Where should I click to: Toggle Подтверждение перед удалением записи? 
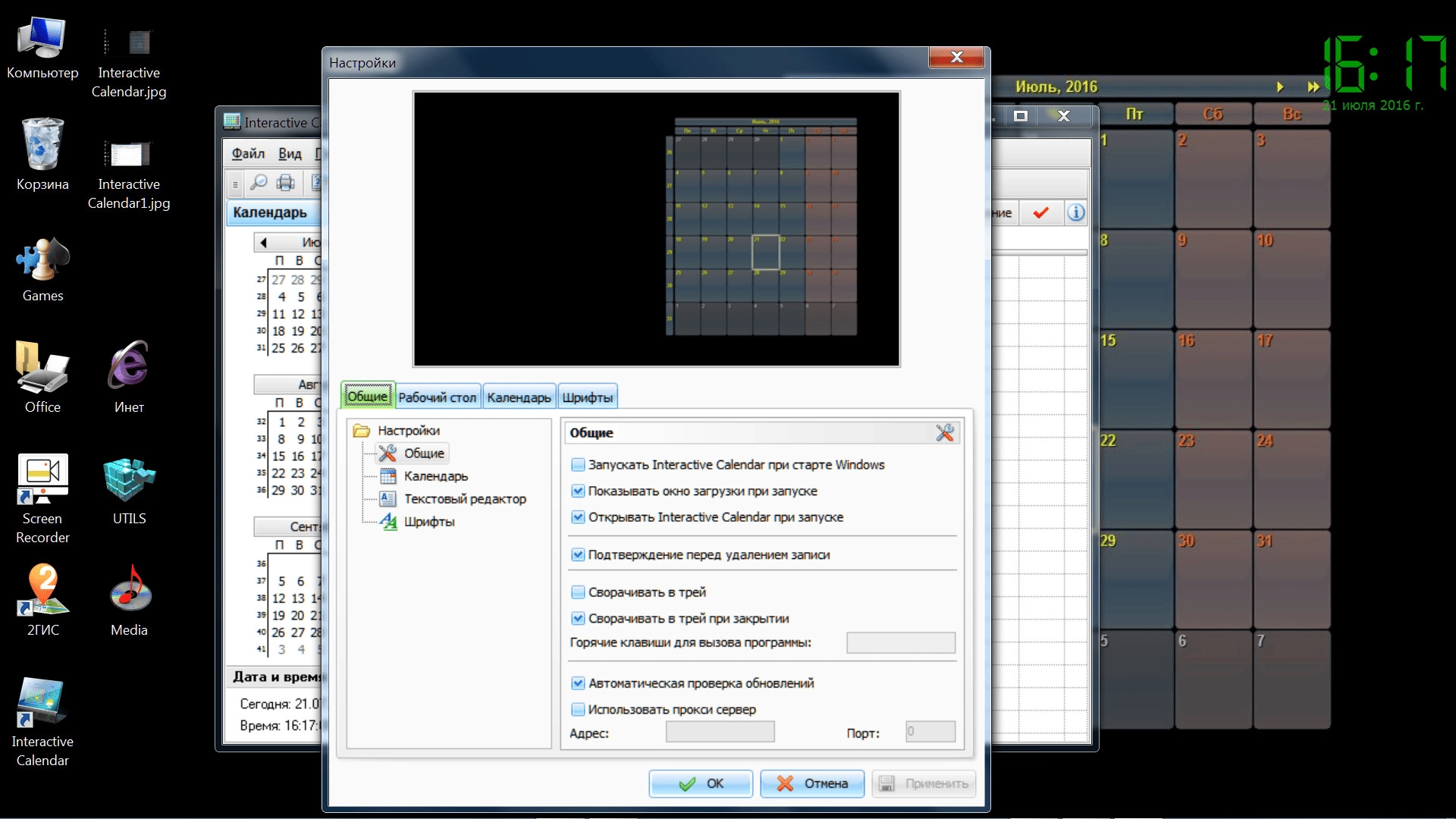(578, 555)
